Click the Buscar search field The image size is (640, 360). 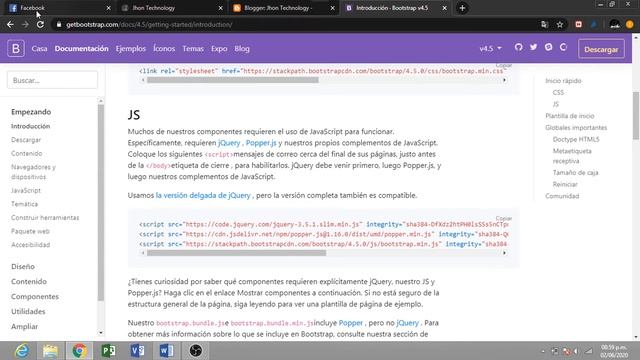click(x=52, y=80)
